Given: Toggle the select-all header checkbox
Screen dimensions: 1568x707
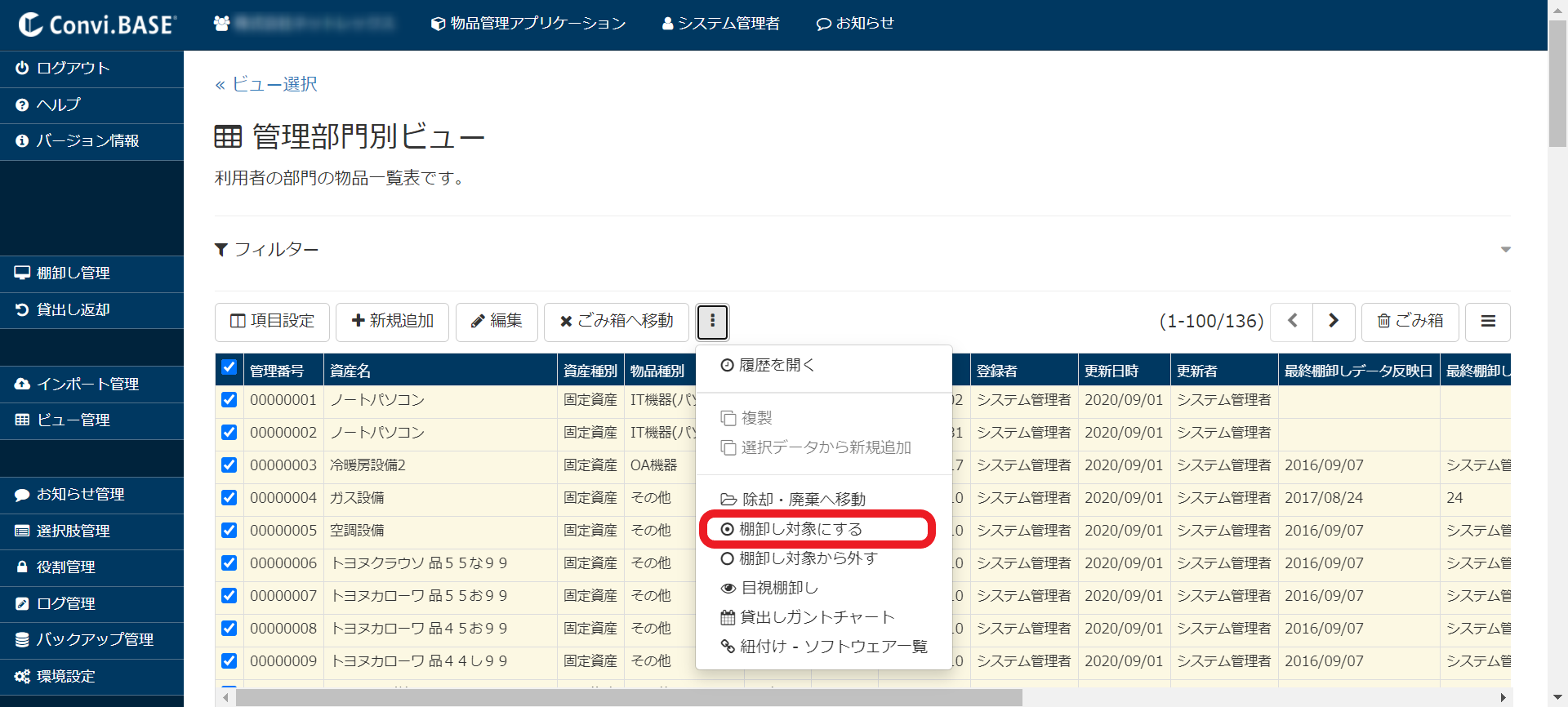Looking at the screenshot, I should click(229, 367).
